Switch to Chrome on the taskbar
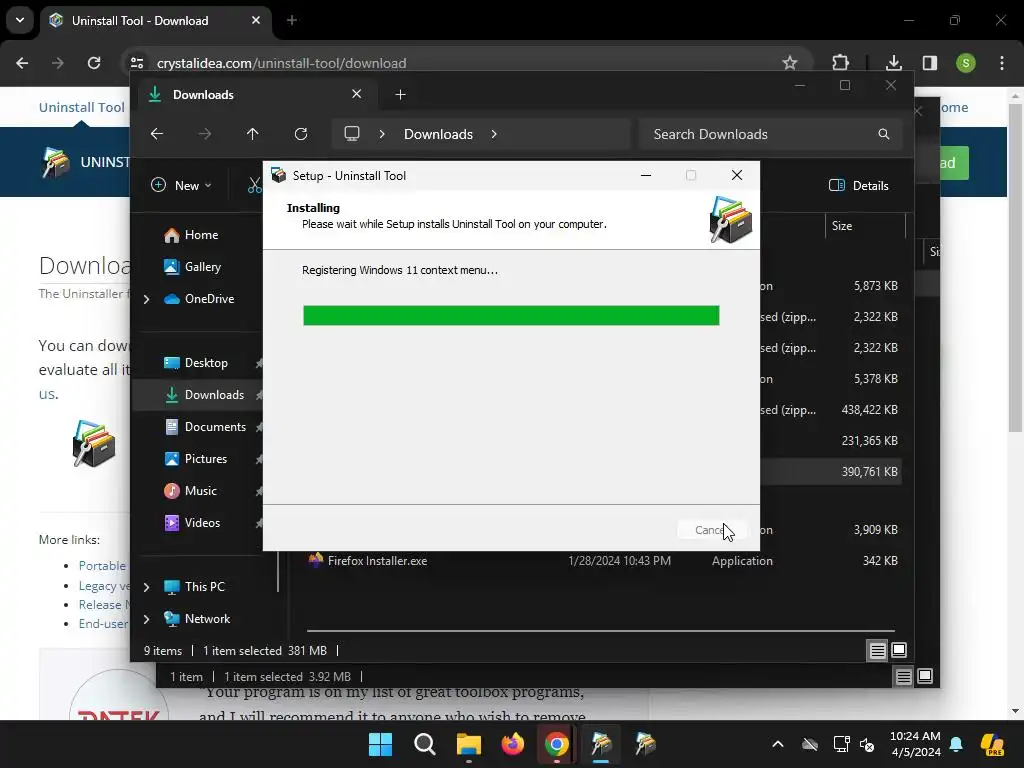 (x=556, y=744)
